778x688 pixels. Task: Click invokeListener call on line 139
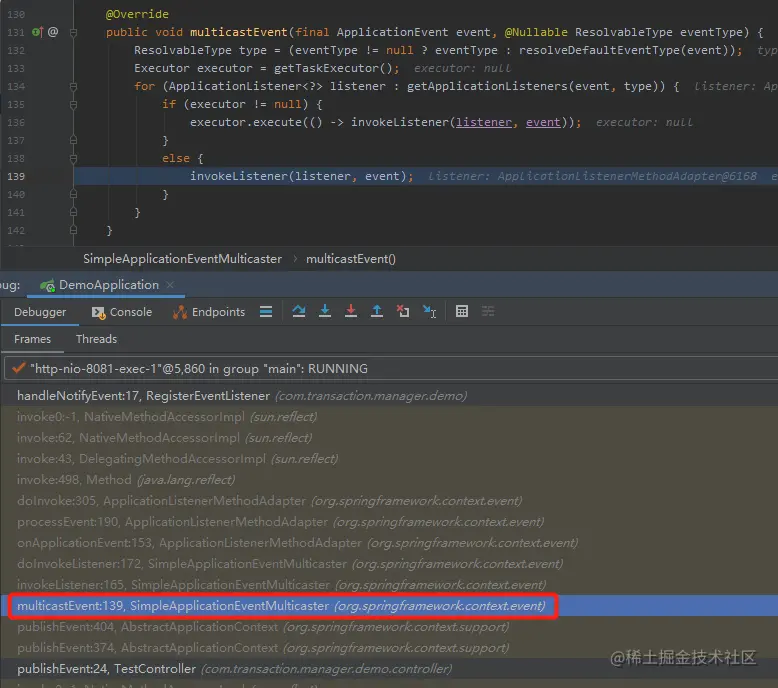coord(239,177)
